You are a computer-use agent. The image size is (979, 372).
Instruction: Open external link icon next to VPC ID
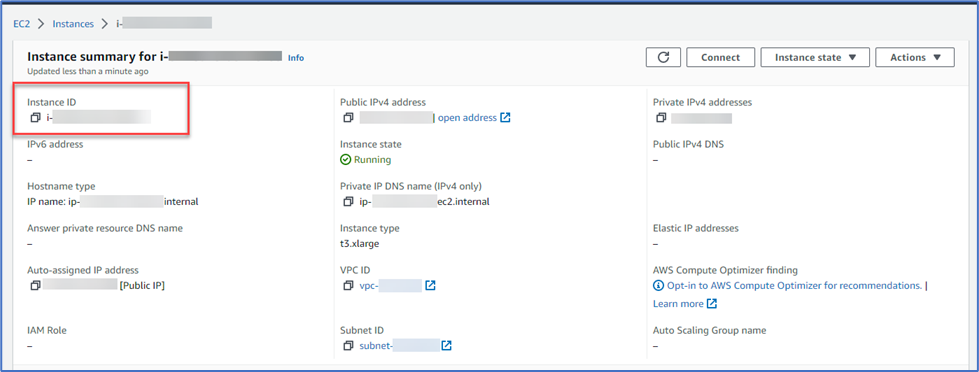[430, 285]
